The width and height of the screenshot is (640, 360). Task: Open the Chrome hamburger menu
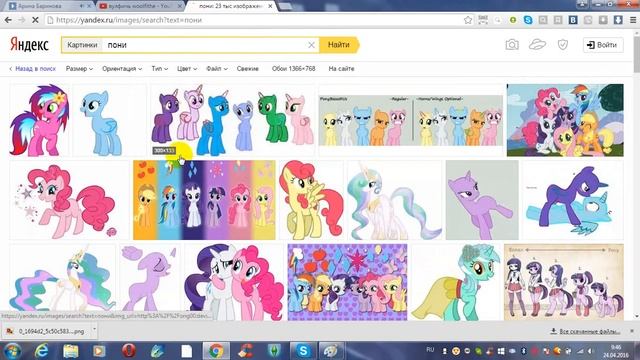tap(633, 20)
